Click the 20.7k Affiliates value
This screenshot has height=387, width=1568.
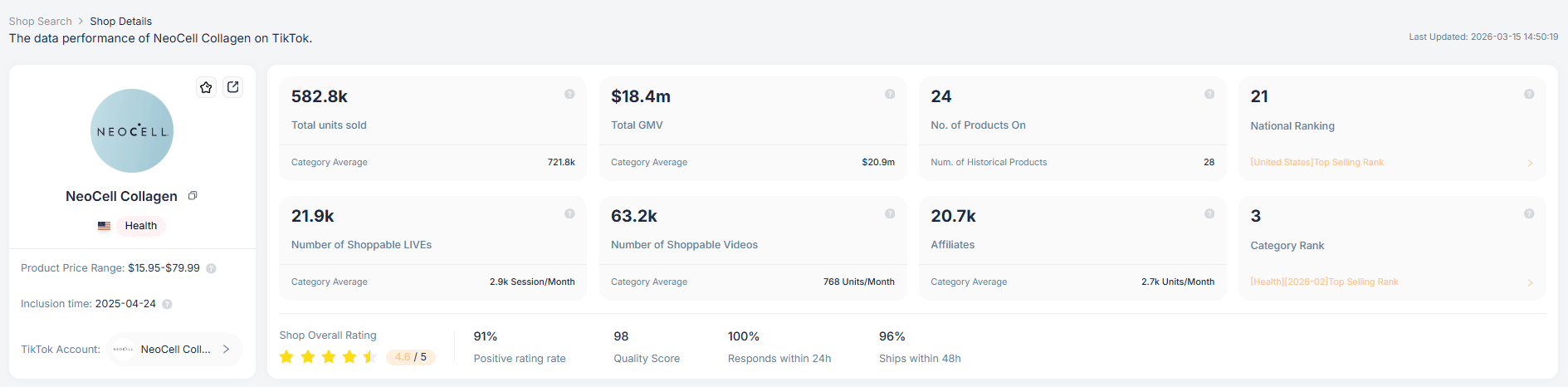tap(954, 216)
